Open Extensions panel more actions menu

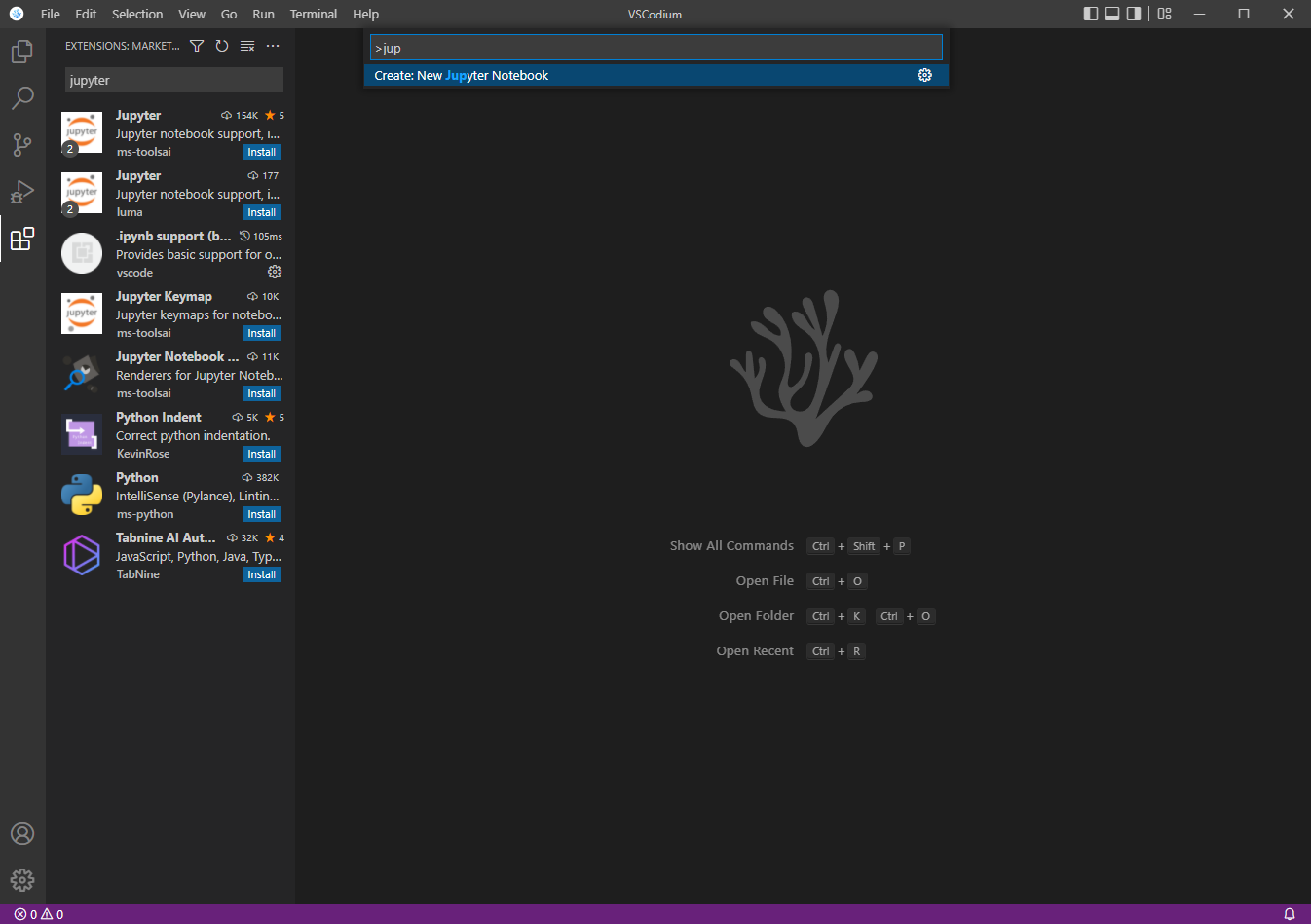[273, 46]
